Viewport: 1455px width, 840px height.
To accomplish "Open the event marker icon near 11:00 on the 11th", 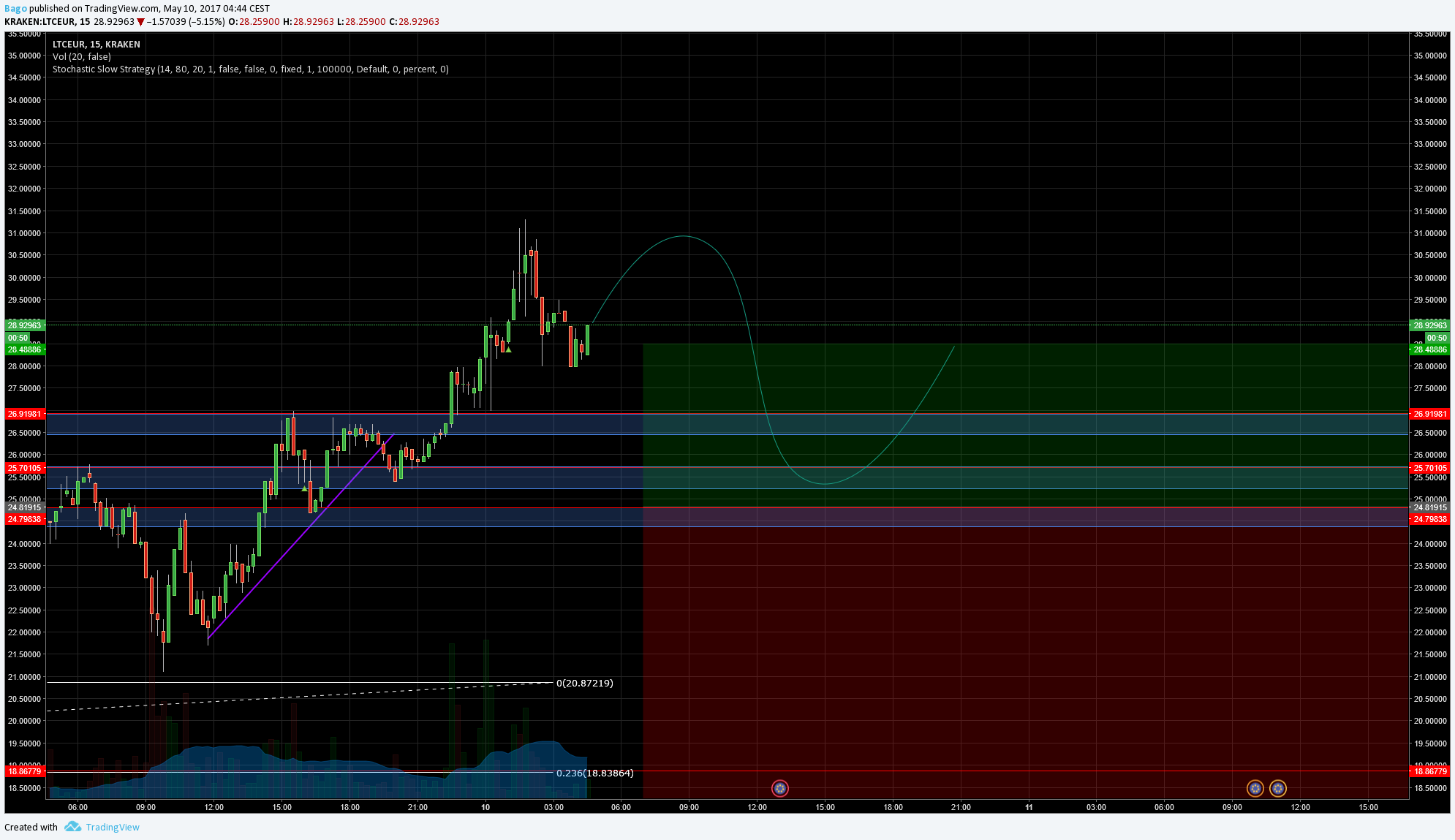I will click(1277, 788).
